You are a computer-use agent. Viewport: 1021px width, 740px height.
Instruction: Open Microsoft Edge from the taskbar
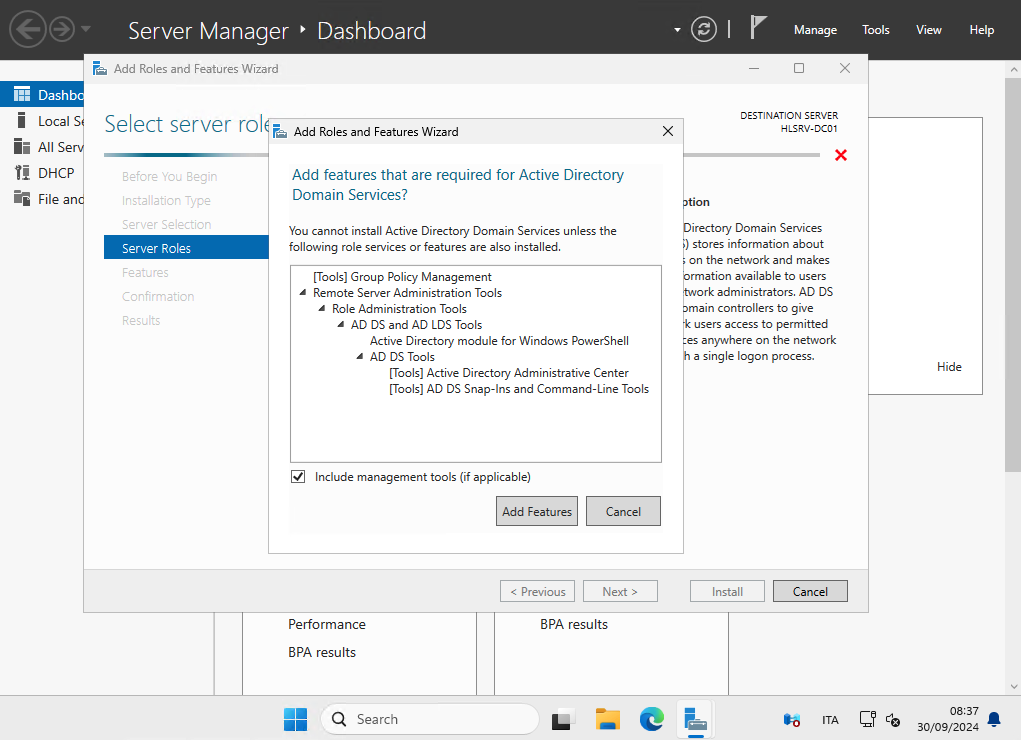652,719
